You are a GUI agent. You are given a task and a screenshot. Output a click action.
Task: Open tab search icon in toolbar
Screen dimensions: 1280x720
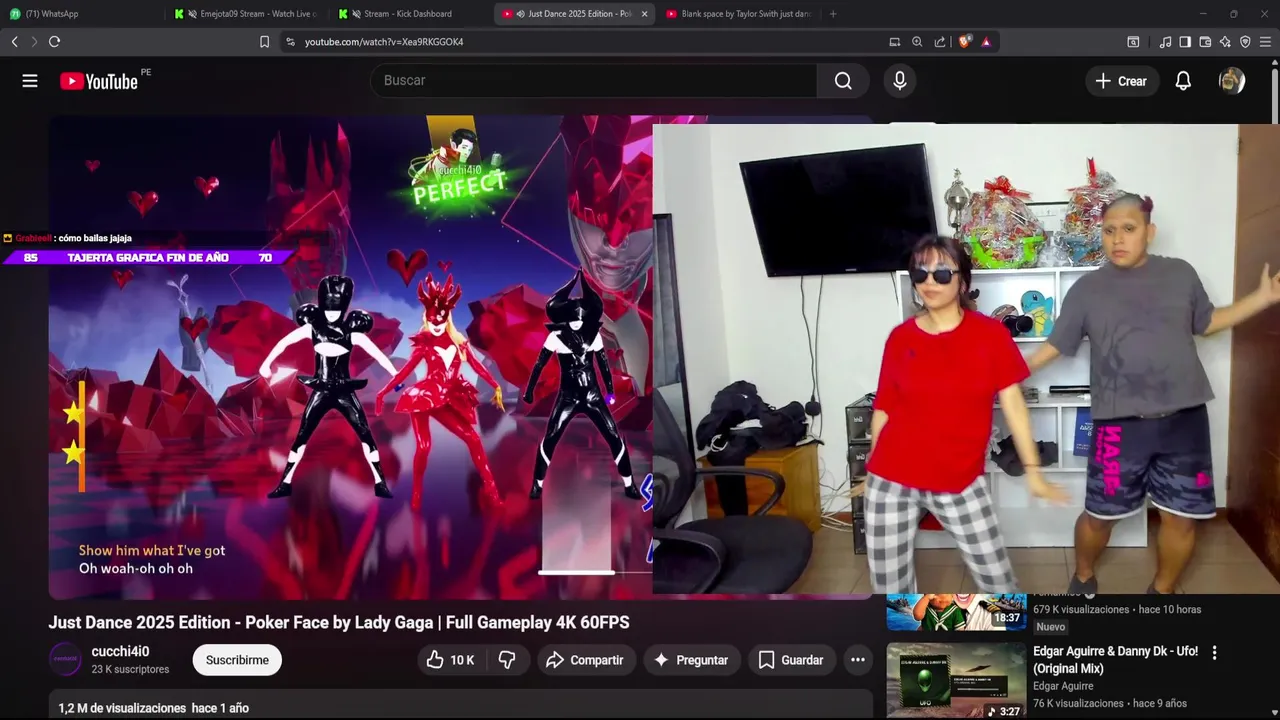tap(1133, 42)
